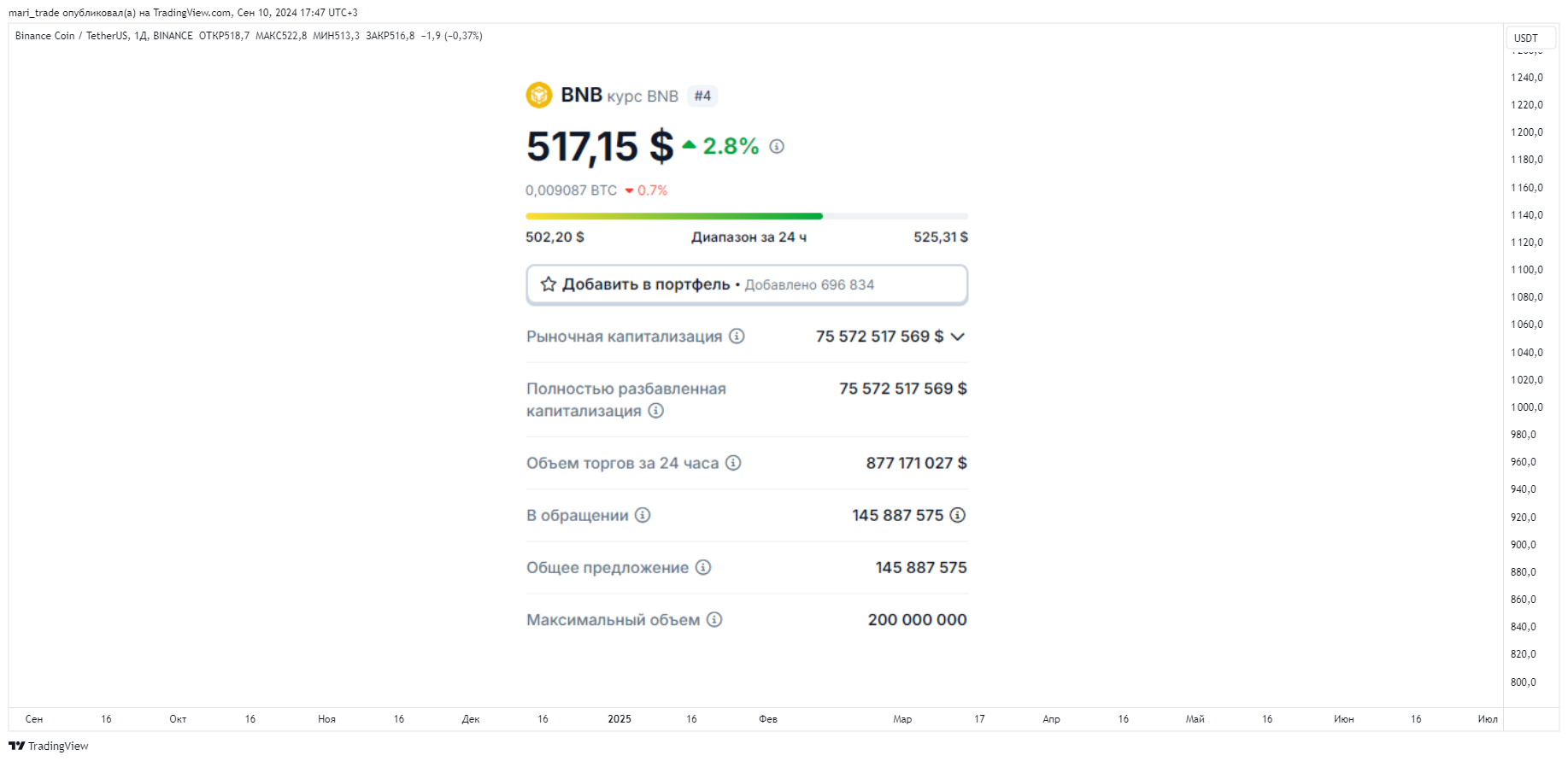Image resolution: width=1568 pixels, height=761 pixels.
Task: Click the Ноя label on time axis
Action: 326,719
